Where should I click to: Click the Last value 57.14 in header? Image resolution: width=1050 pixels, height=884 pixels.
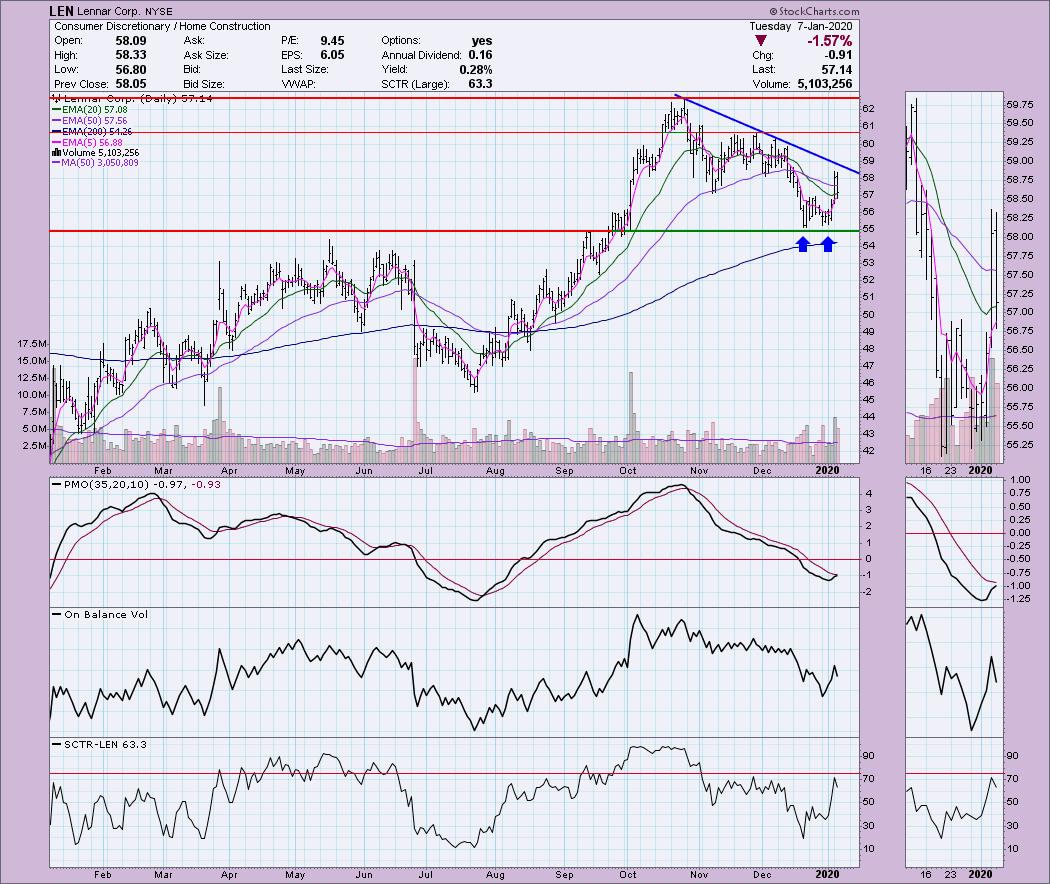pyautogui.click(x=837, y=70)
